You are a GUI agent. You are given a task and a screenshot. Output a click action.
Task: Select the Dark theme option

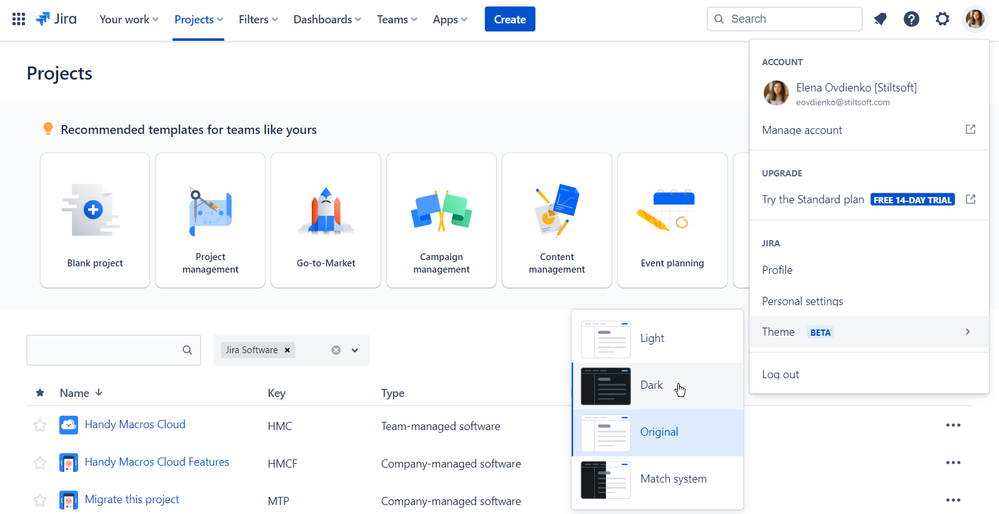pos(658,386)
